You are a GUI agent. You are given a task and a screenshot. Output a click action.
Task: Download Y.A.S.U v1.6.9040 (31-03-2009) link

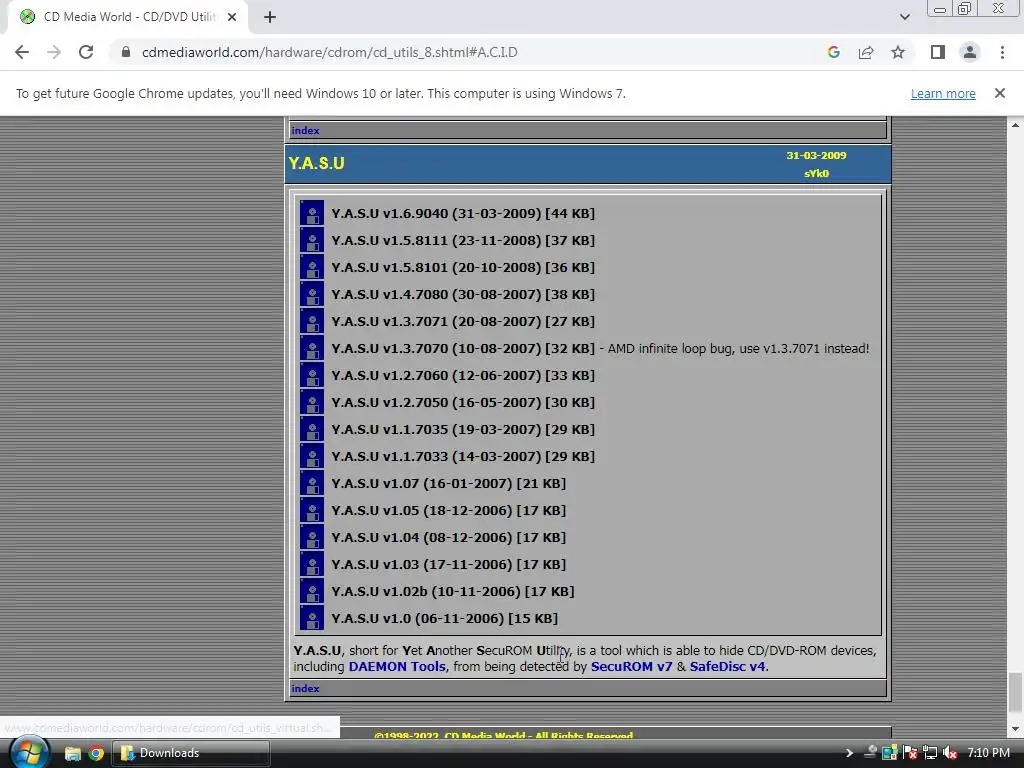coord(463,214)
